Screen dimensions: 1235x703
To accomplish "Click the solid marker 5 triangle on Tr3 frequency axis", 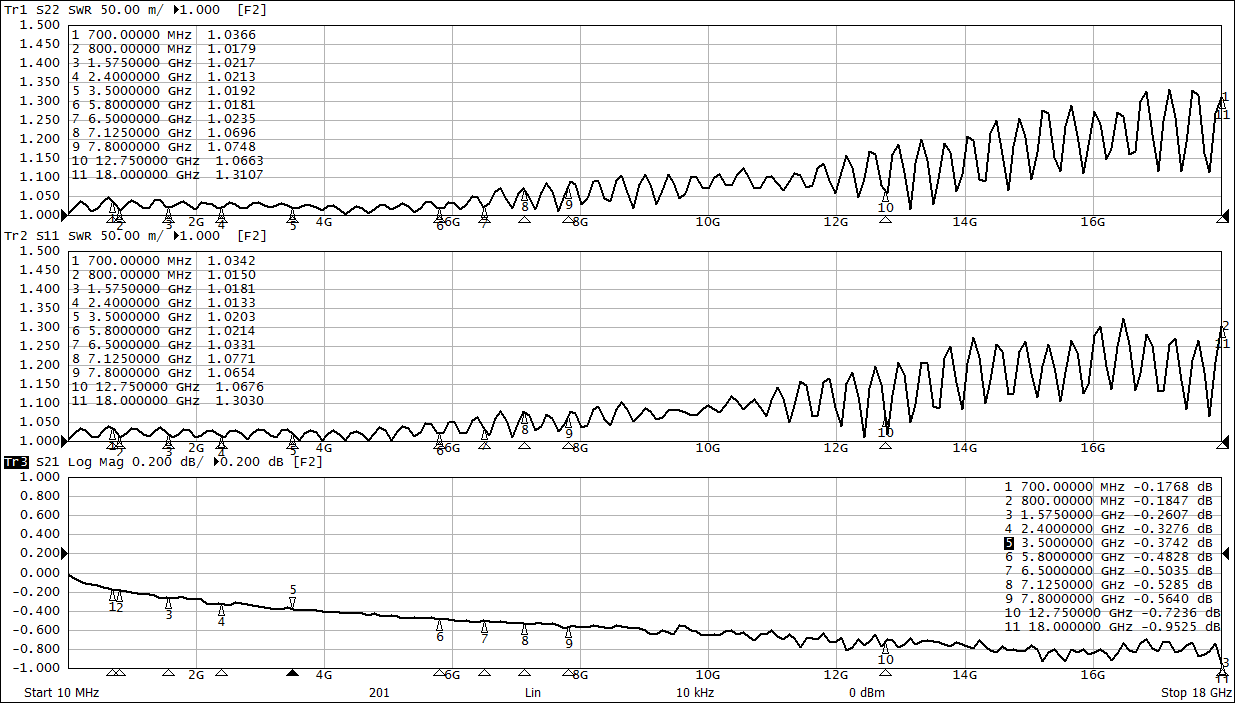I will pos(293,673).
